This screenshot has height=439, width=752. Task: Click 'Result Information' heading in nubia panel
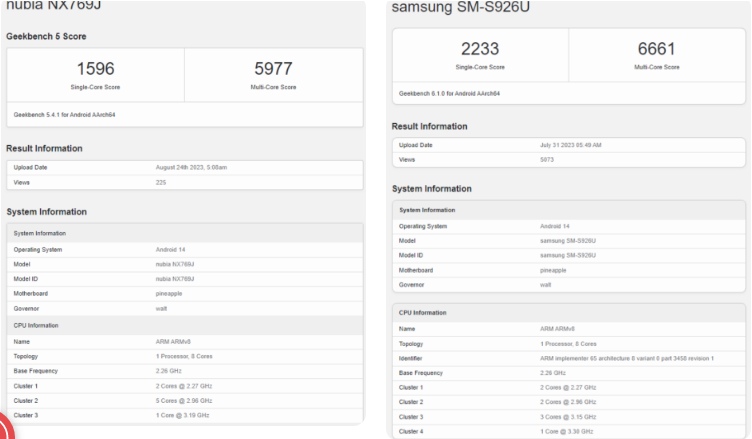pos(44,148)
